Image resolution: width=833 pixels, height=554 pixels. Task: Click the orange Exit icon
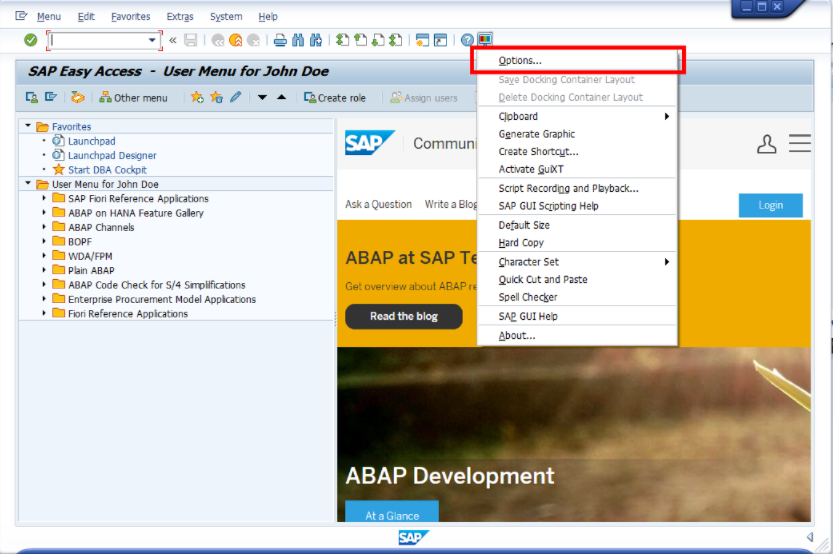point(235,40)
